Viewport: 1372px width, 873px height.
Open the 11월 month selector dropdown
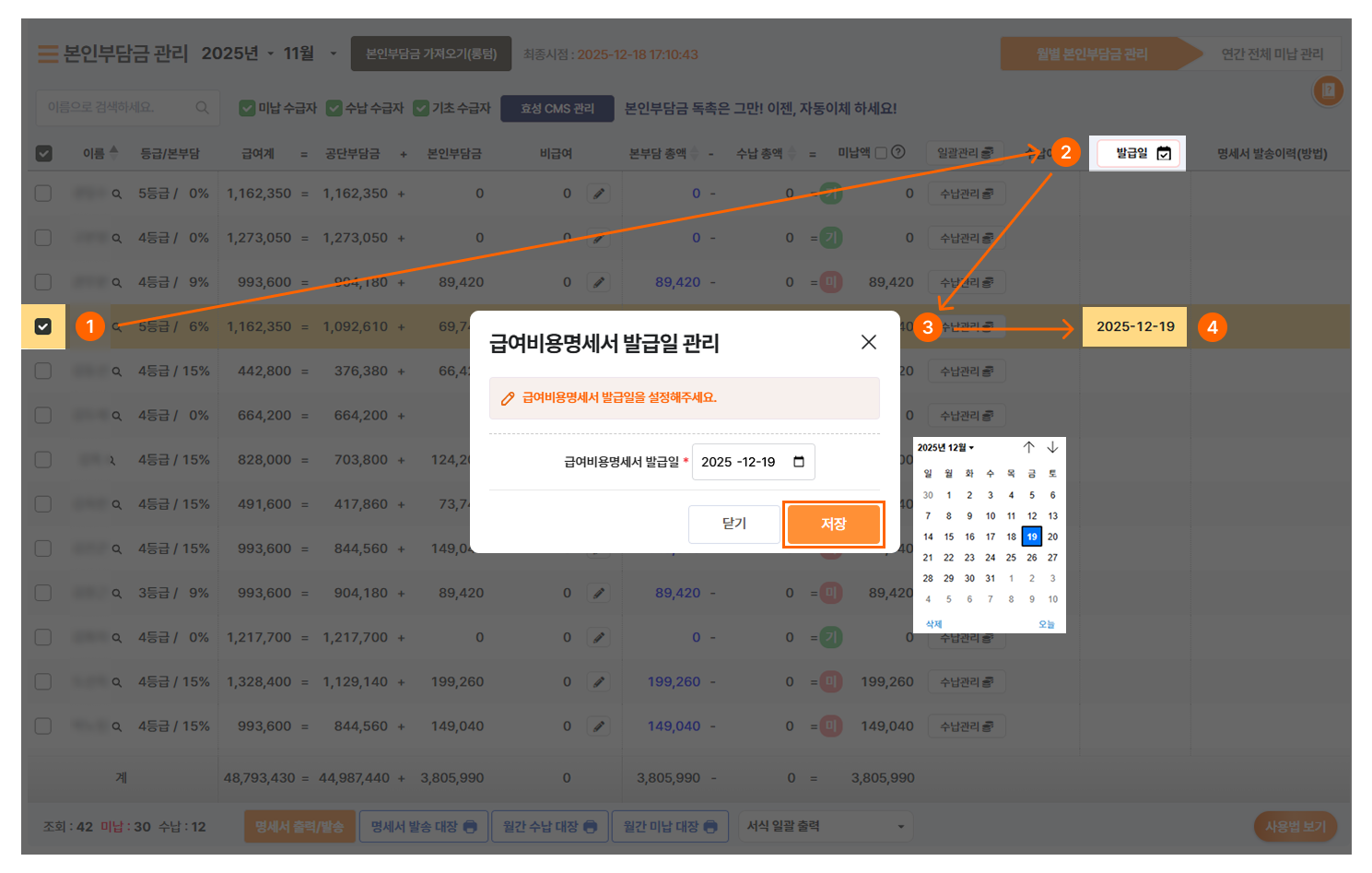click(334, 53)
